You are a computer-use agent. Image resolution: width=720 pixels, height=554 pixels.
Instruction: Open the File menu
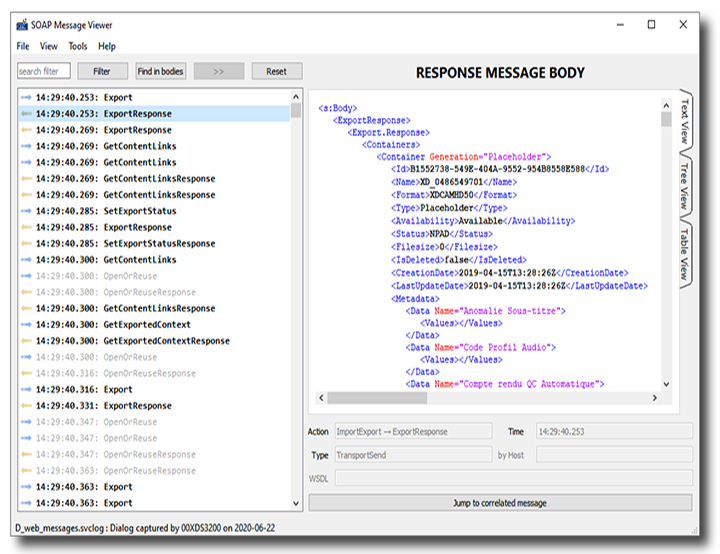coord(23,46)
